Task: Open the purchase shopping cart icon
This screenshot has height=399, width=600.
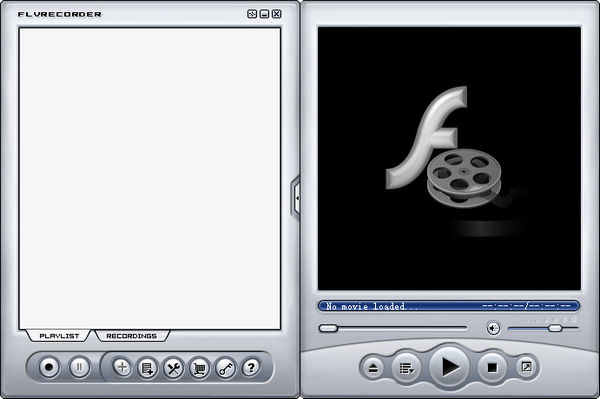Action: (199, 368)
